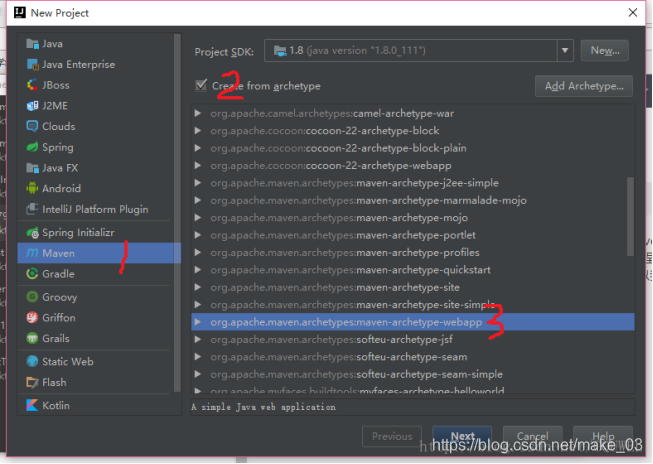Select maven-archetype-marmalade-mojo row
The image size is (653, 464).
[413, 200]
